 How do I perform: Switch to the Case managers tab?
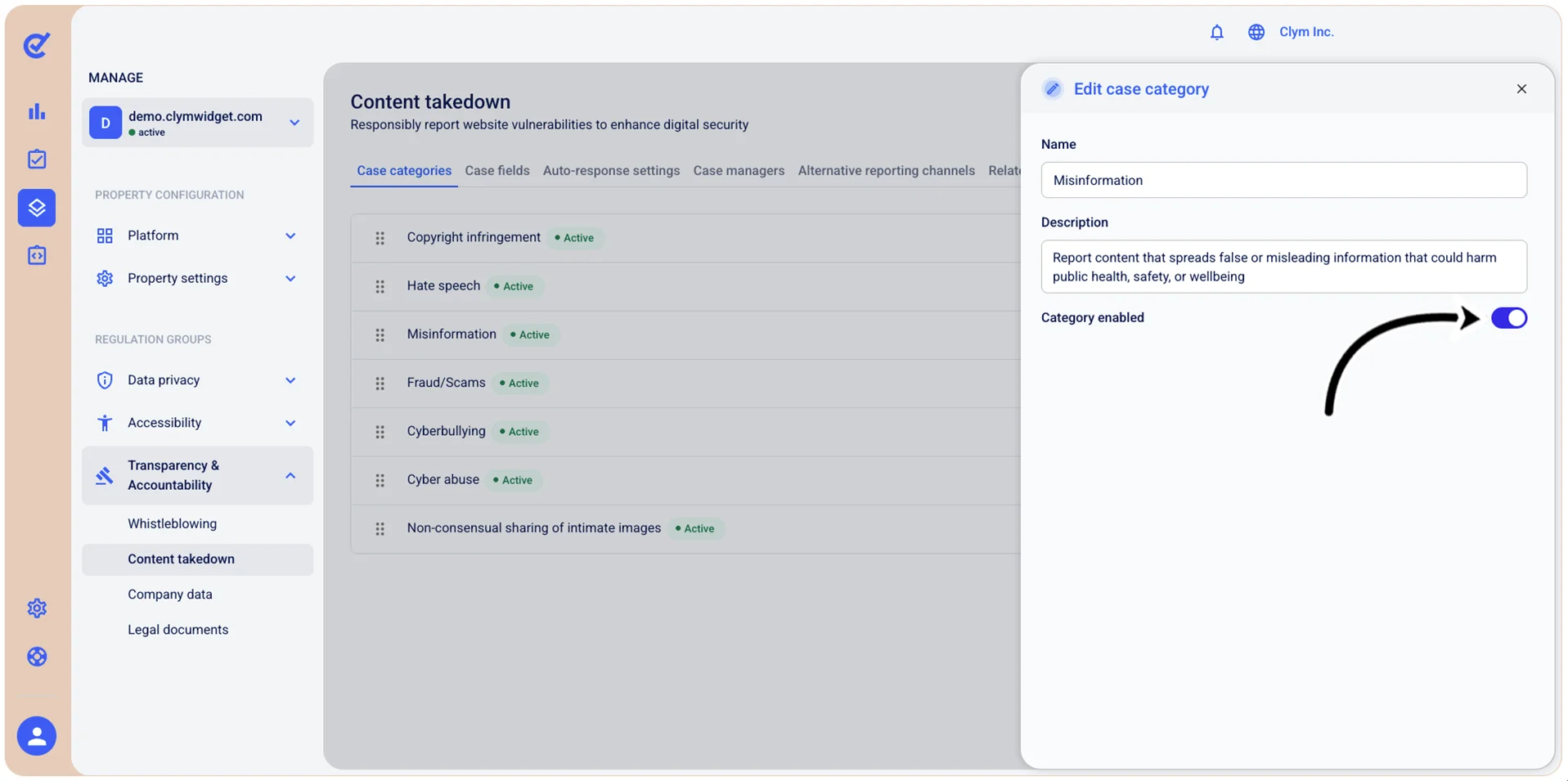tap(739, 171)
